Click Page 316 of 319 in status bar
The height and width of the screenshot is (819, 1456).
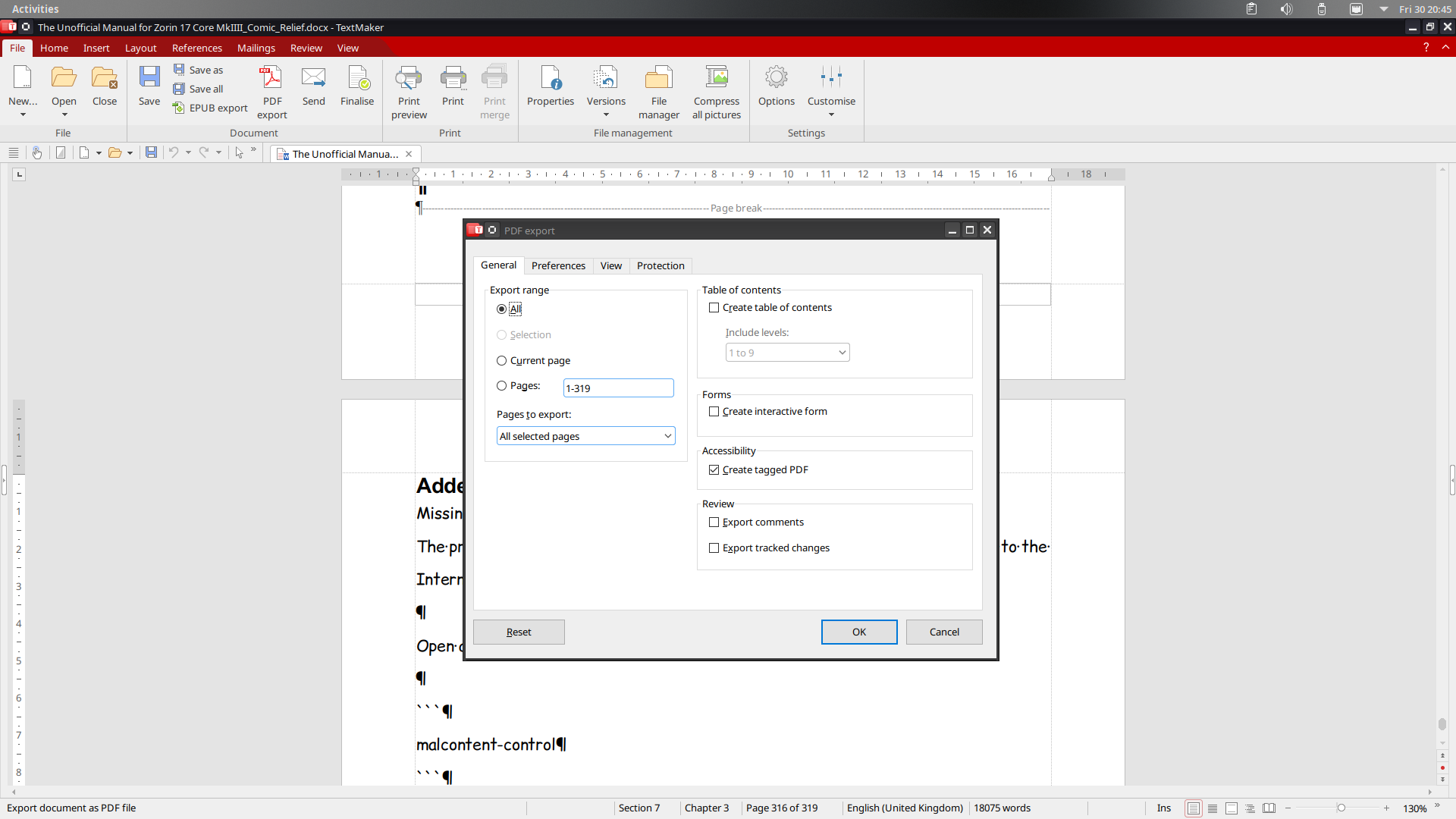pyautogui.click(x=782, y=808)
